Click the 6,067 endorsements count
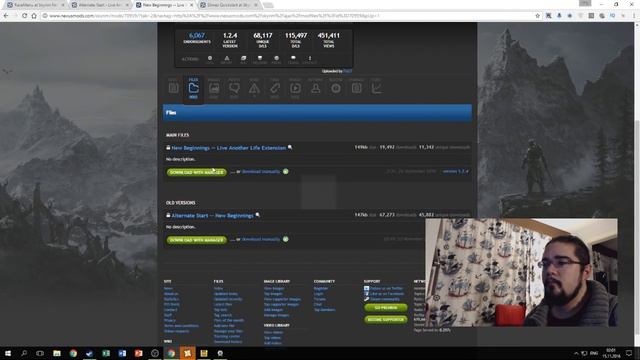This screenshot has height=360, width=640. (197, 36)
